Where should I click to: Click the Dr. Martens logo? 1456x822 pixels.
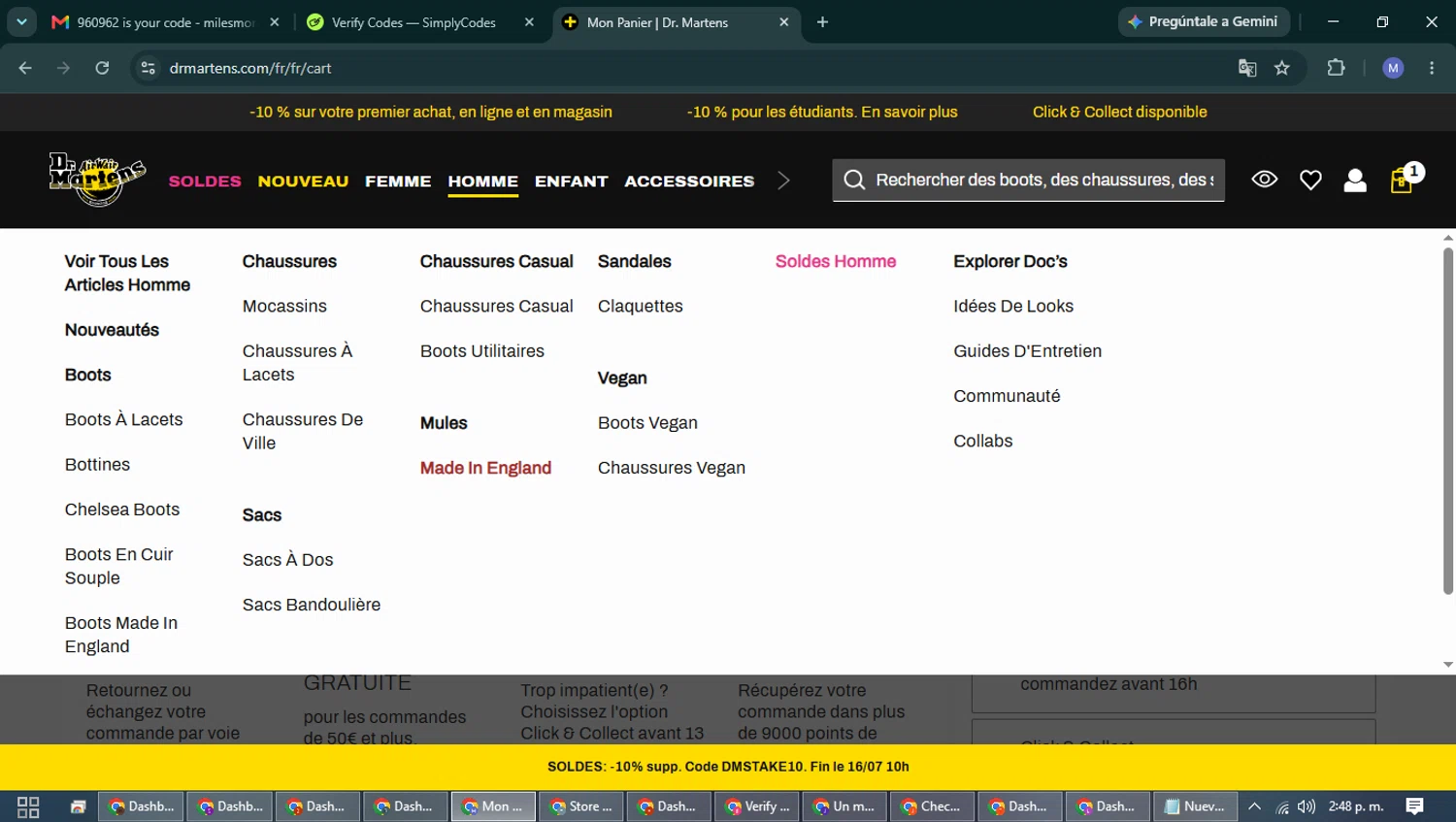pyautogui.click(x=97, y=180)
